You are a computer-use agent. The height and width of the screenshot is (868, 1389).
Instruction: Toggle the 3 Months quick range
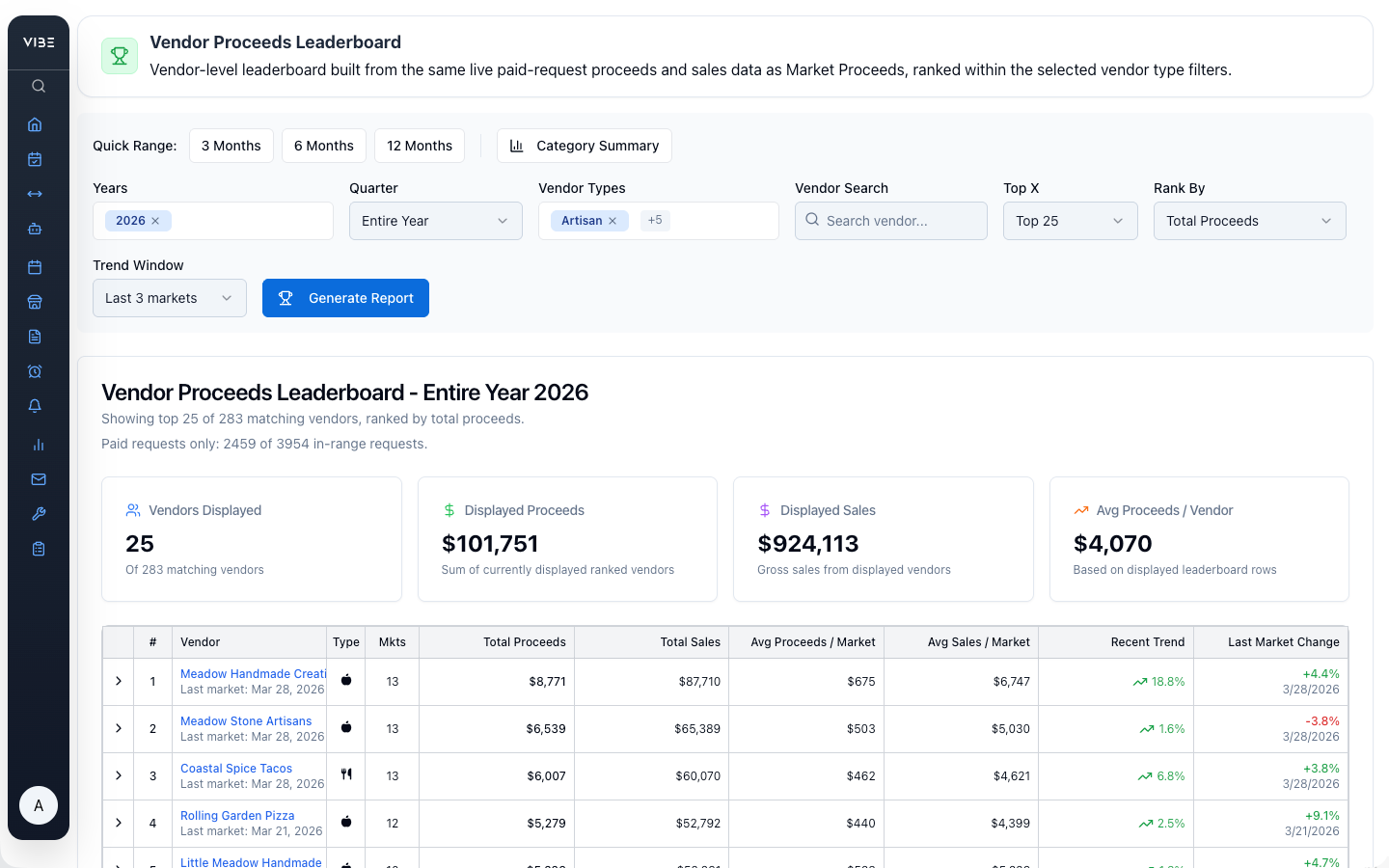[x=231, y=146]
